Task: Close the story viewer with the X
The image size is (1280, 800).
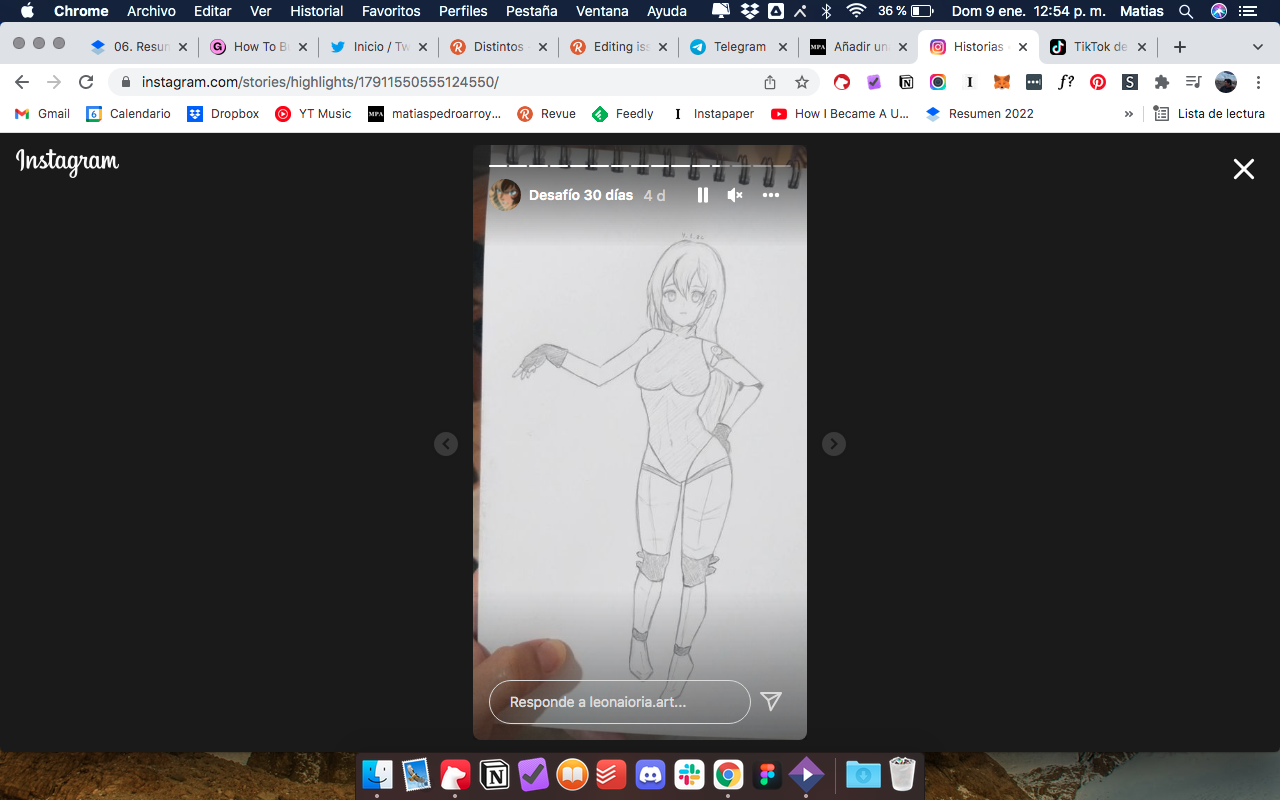Action: tap(1244, 169)
